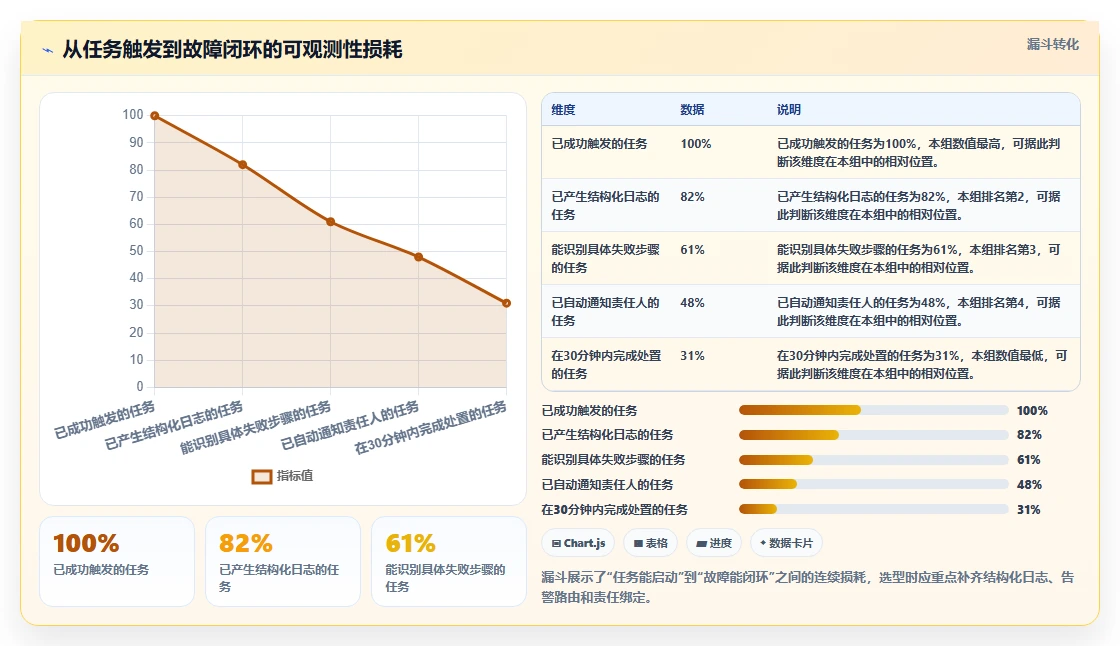Select the 进度 chip
This screenshot has height=646, width=1120.
tap(714, 543)
